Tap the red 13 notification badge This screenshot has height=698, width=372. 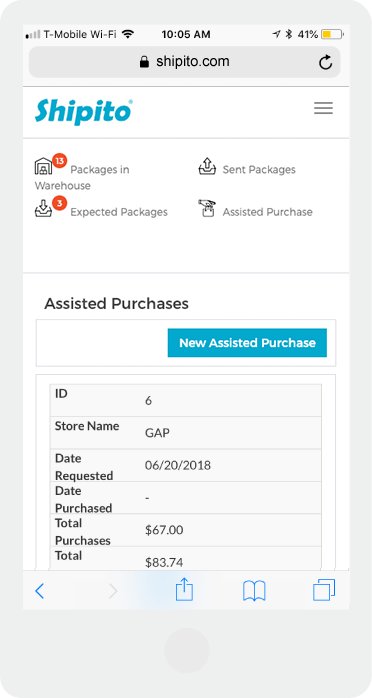click(x=59, y=161)
